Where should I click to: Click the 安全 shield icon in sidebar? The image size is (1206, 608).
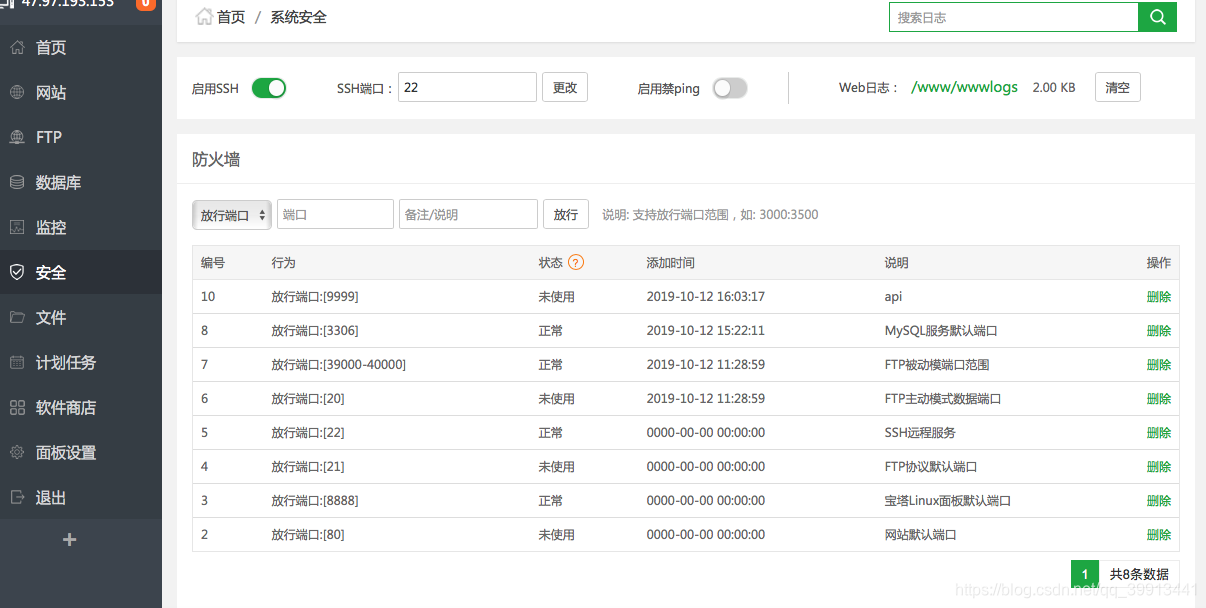tap(17, 272)
